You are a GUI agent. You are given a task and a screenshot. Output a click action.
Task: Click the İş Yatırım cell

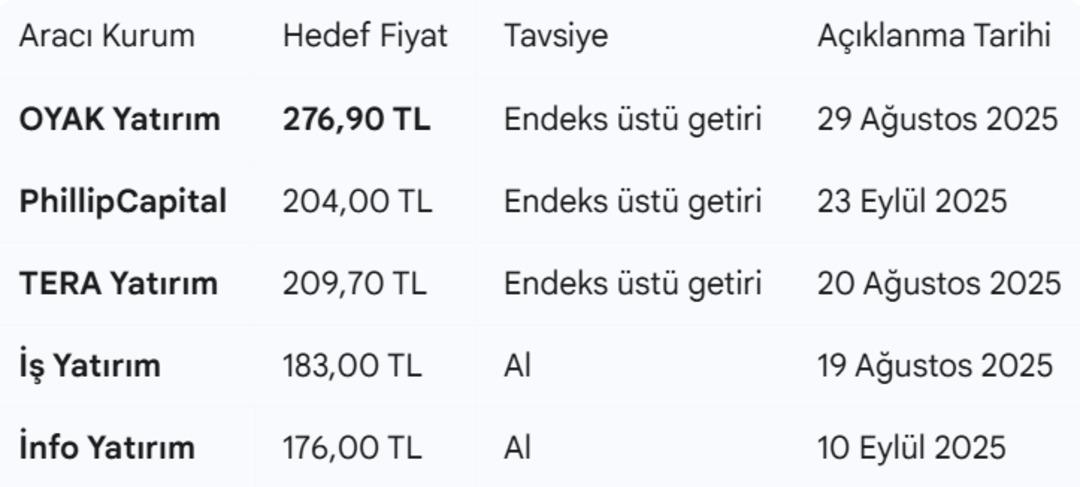coord(90,366)
